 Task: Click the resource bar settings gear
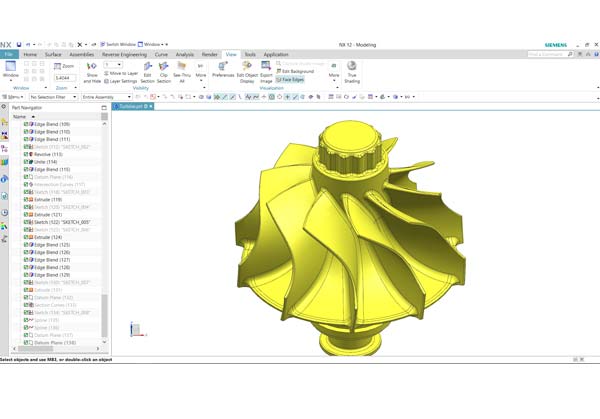pyautogui.click(x=4, y=107)
